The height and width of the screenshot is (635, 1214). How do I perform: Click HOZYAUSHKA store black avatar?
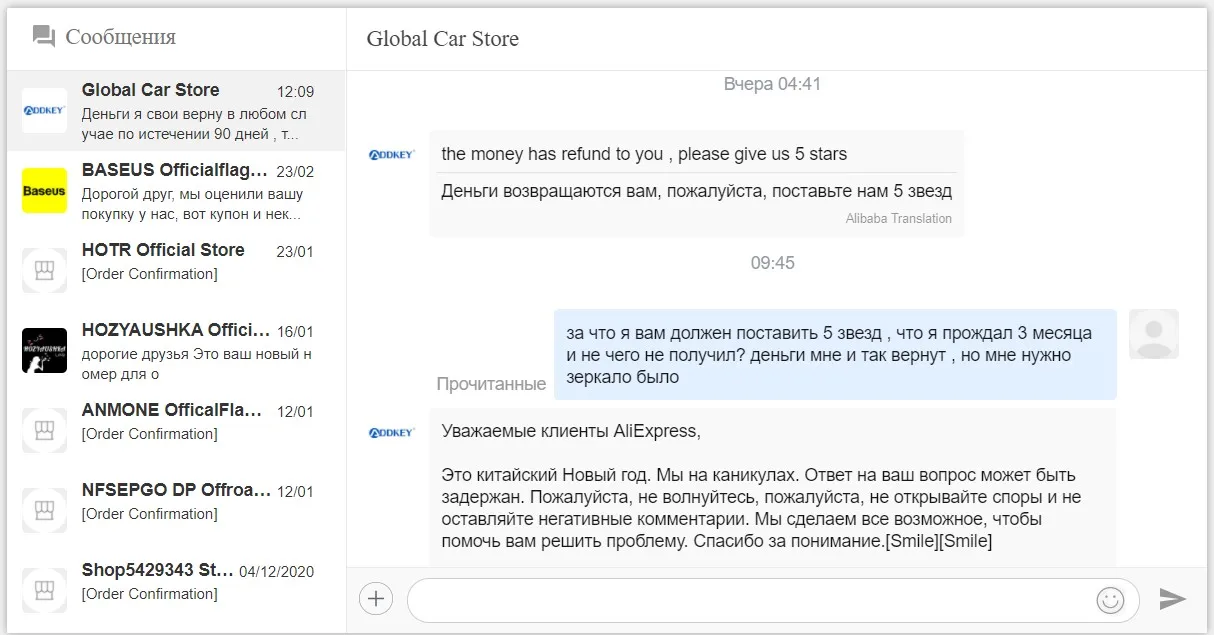pos(44,350)
